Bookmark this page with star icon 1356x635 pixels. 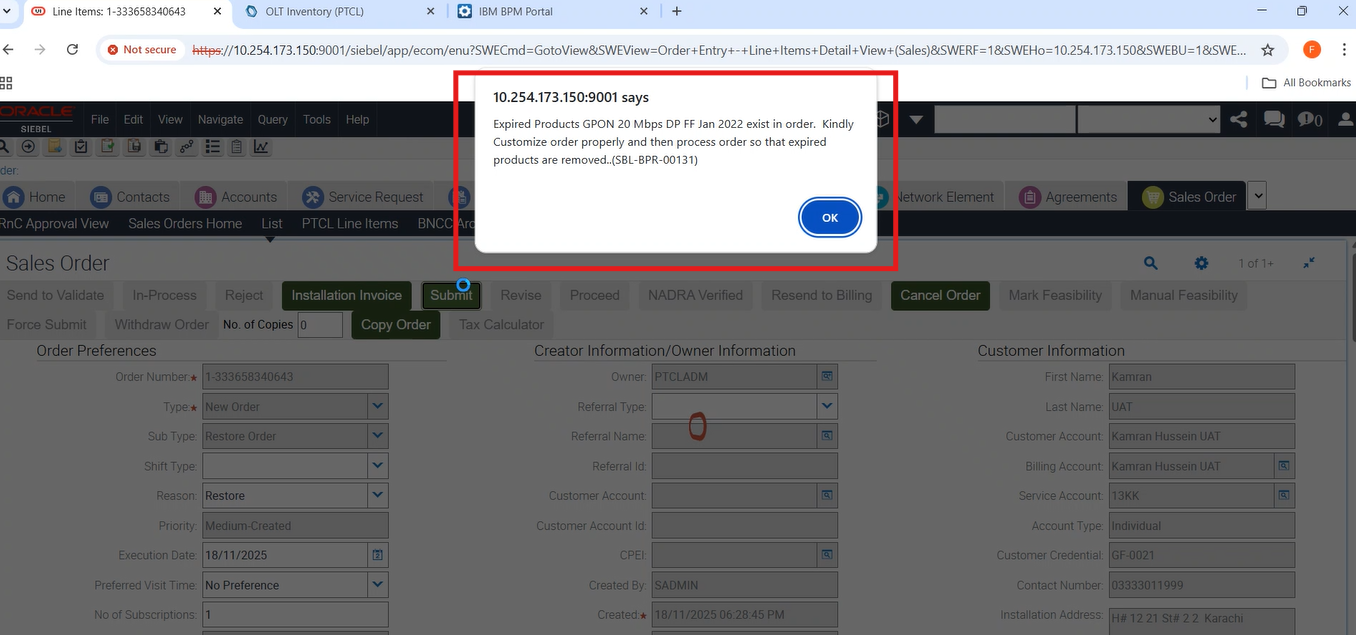click(1268, 50)
